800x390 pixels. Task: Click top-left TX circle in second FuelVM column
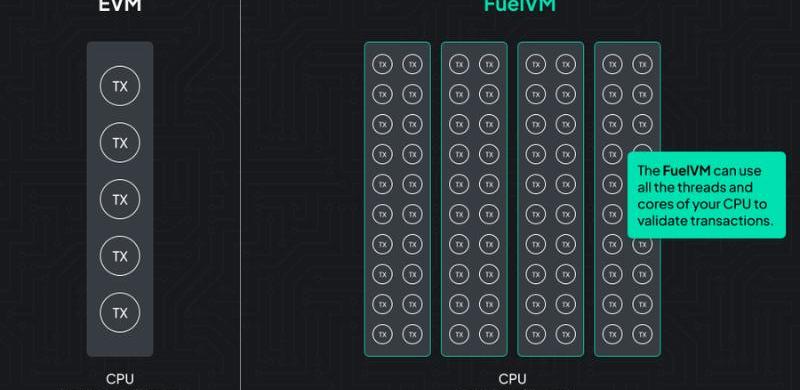pyautogui.click(x=459, y=64)
